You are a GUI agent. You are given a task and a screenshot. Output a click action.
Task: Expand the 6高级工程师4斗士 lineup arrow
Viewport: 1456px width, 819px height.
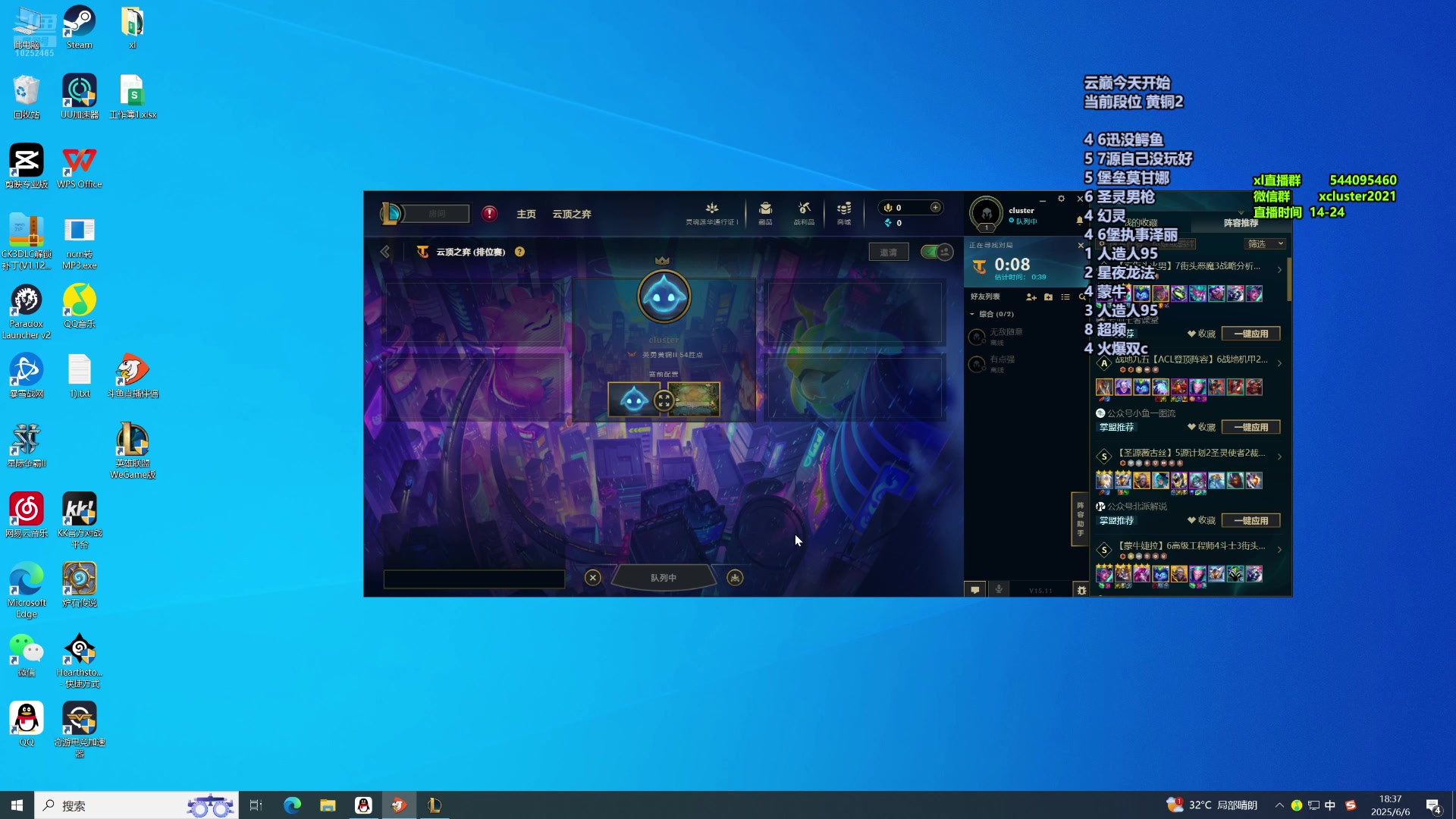click(x=1279, y=550)
